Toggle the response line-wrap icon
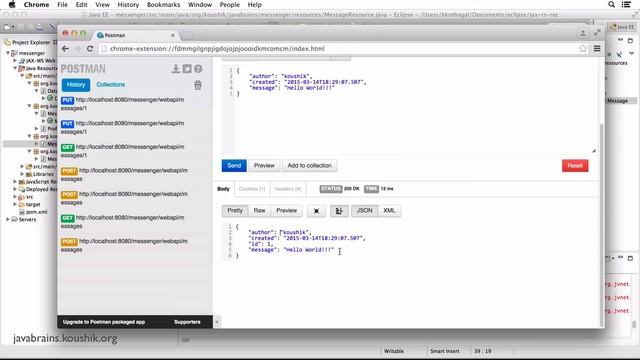Viewport: 640px width, 360px height. click(339, 211)
